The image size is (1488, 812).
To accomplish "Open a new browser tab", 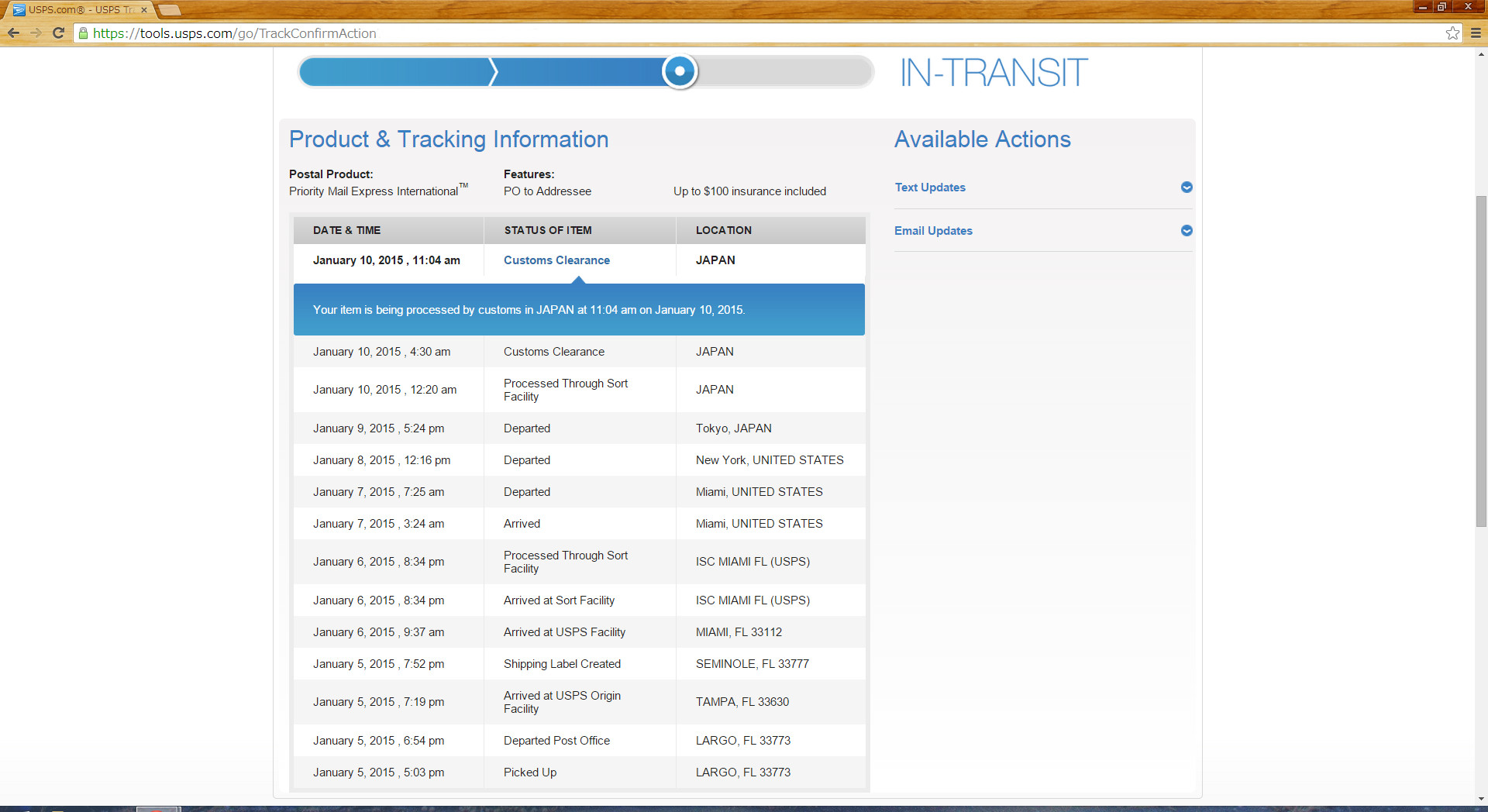I will [169, 10].
